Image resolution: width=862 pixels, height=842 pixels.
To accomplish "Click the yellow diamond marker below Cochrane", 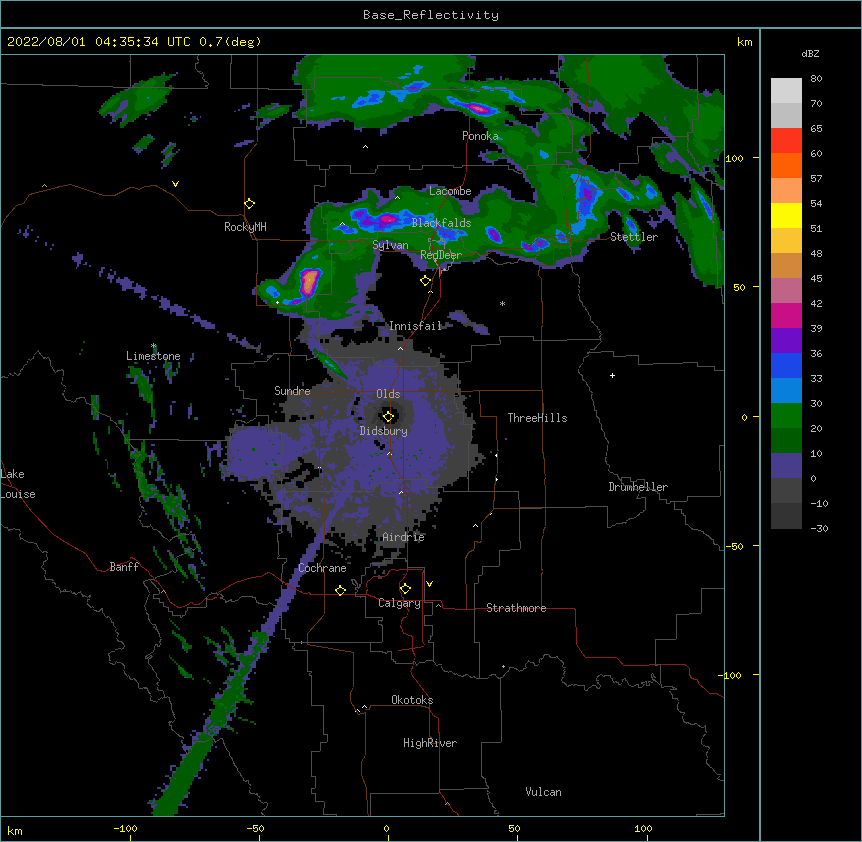I will coord(340,590).
